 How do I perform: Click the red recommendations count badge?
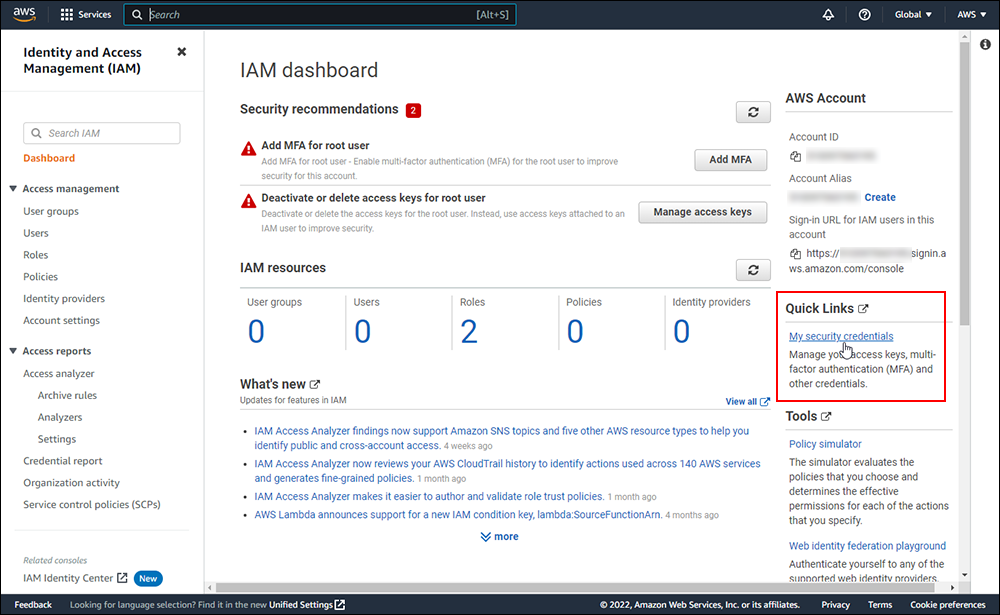[413, 110]
